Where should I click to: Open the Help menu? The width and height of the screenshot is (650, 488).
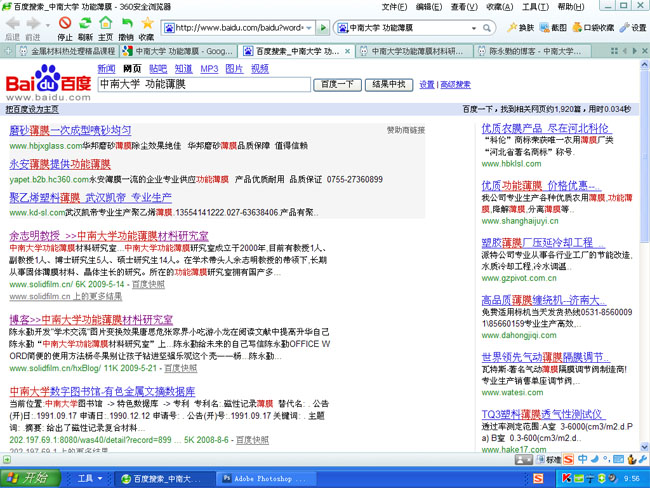point(571,7)
